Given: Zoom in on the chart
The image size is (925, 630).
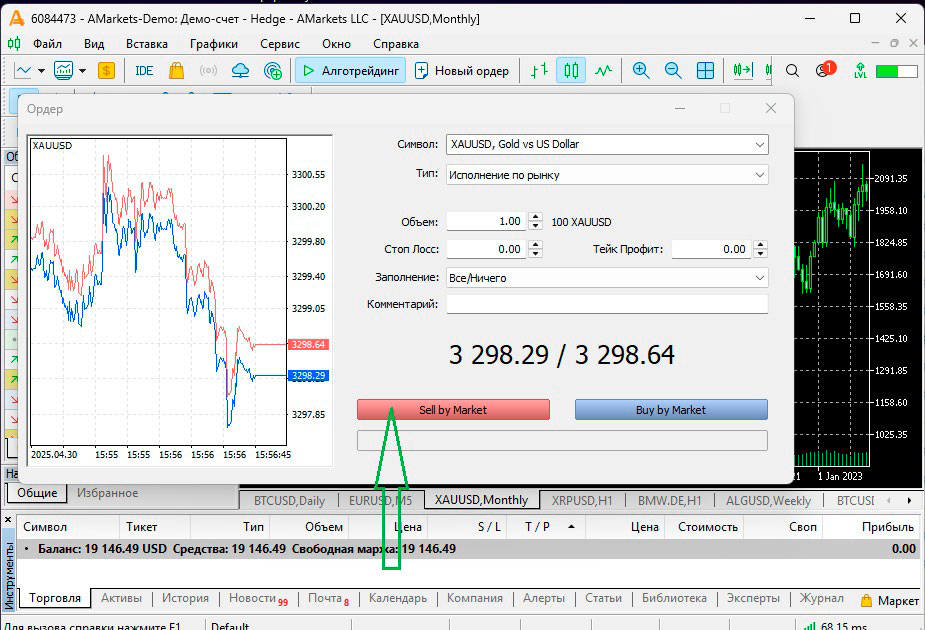Looking at the screenshot, I should 641,71.
